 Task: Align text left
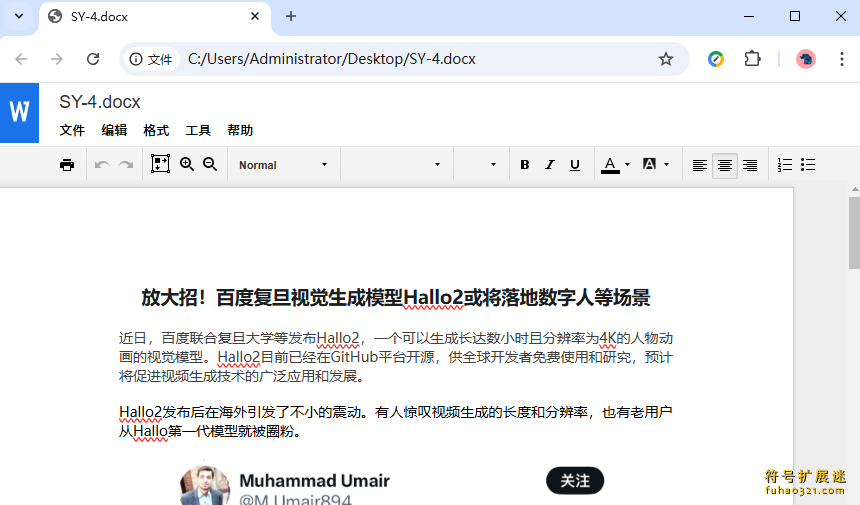pyautogui.click(x=699, y=165)
